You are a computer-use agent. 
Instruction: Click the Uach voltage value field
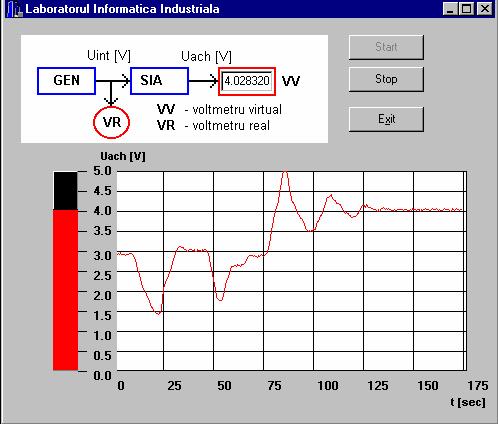(x=247, y=81)
